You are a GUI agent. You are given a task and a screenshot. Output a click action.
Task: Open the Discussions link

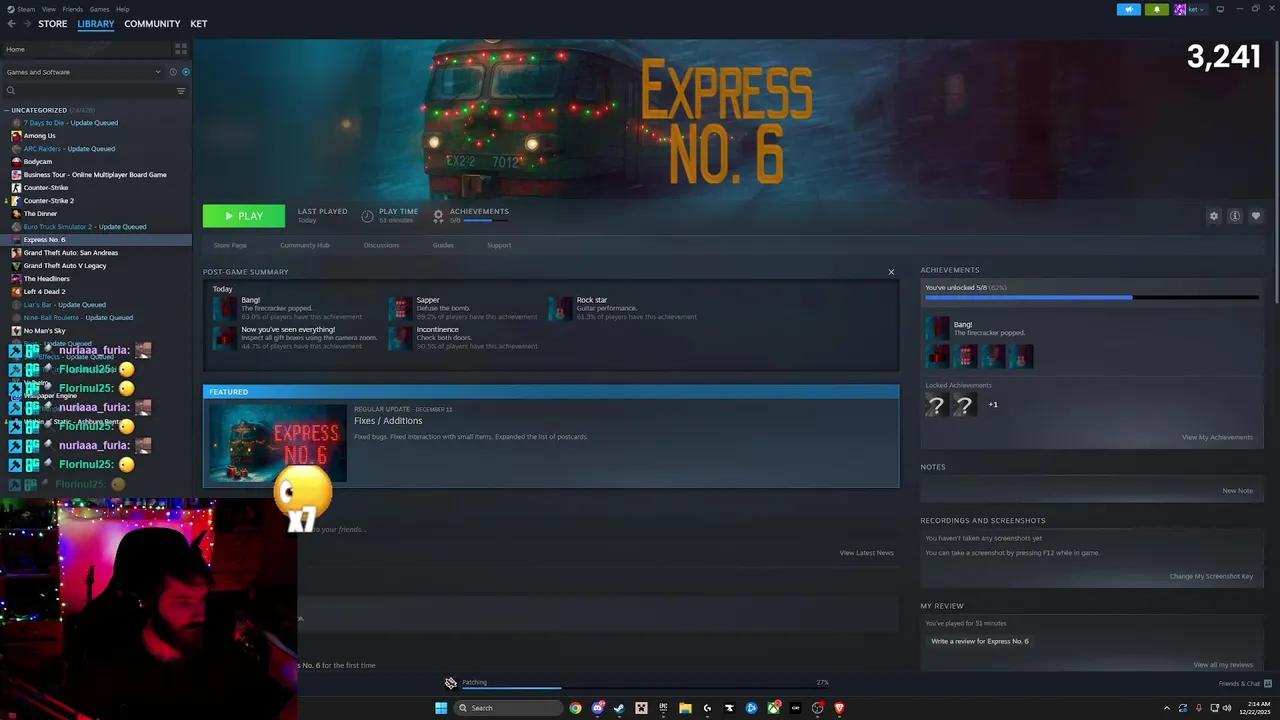[x=381, y=245]
